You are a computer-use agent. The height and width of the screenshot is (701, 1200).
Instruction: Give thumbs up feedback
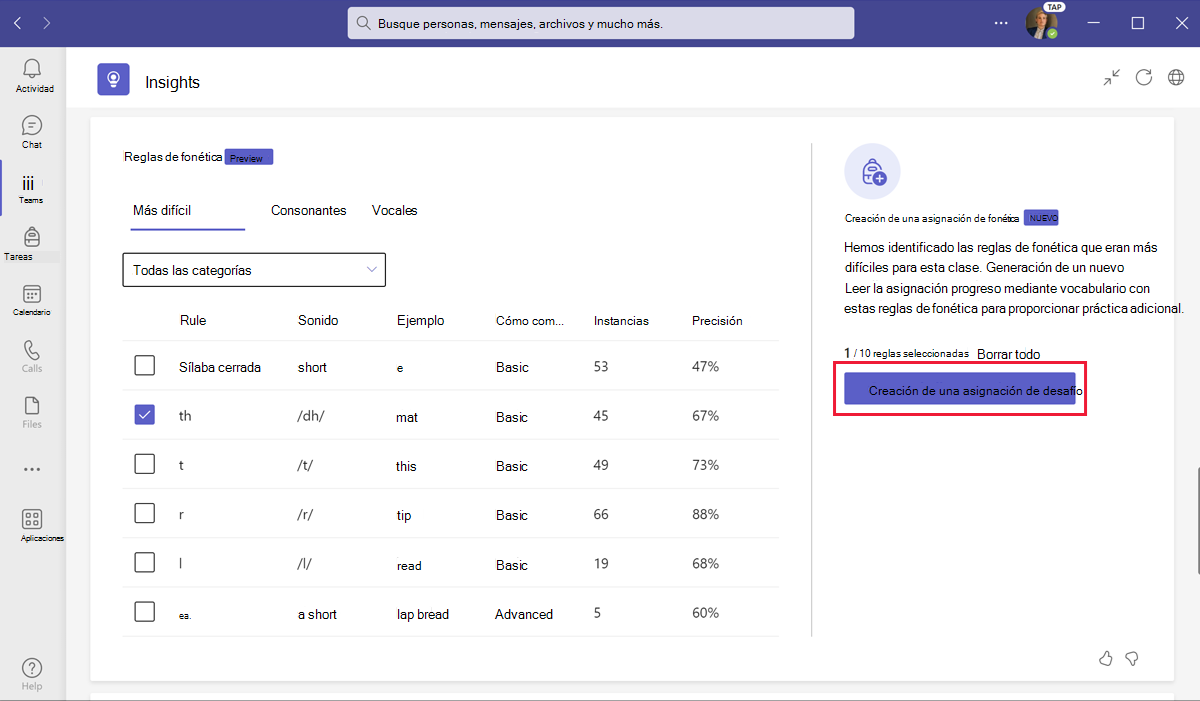click(x=1106, y=658)
